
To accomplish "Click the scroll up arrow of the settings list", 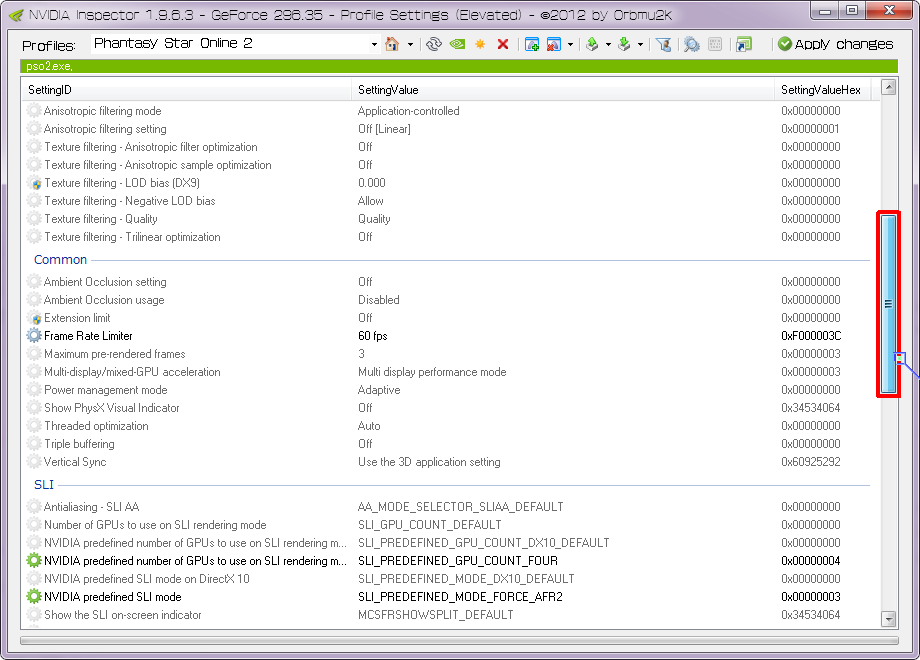I will [889, 87].
